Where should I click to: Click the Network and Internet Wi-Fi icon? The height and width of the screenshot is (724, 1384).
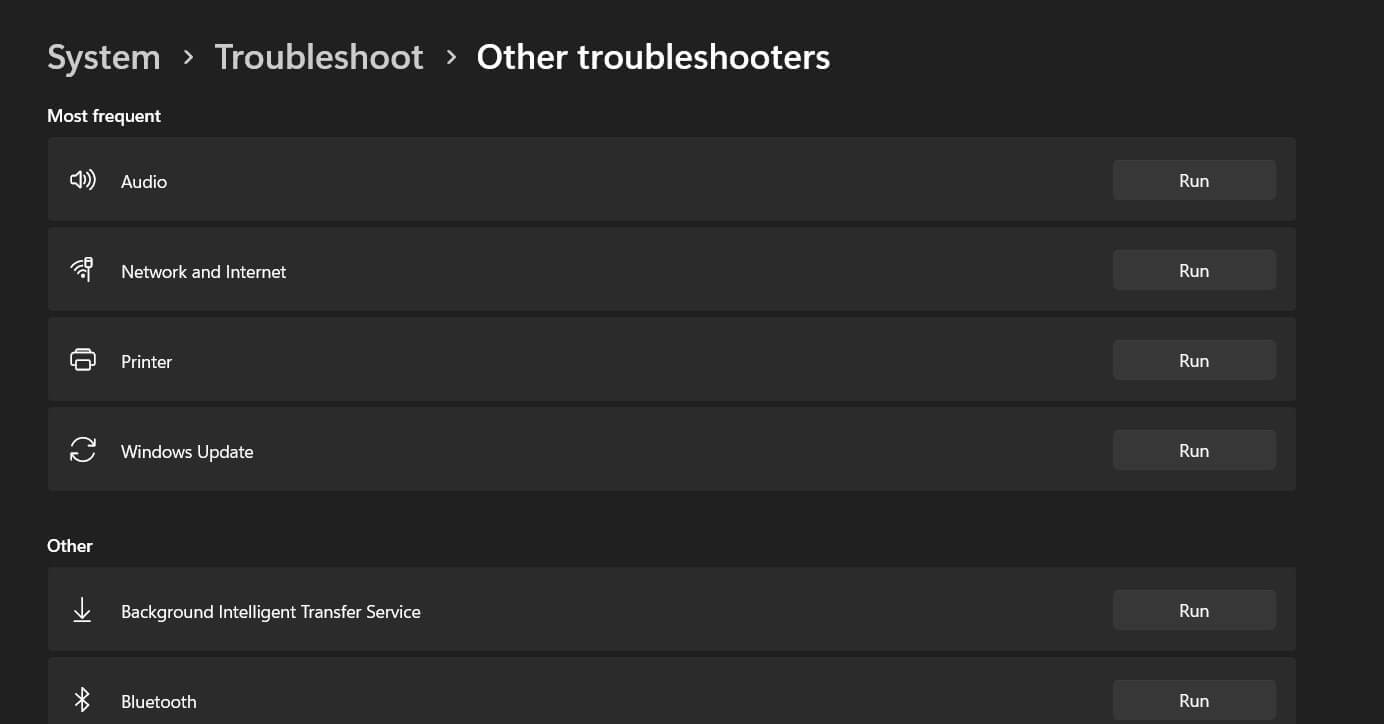pos(83,270)
